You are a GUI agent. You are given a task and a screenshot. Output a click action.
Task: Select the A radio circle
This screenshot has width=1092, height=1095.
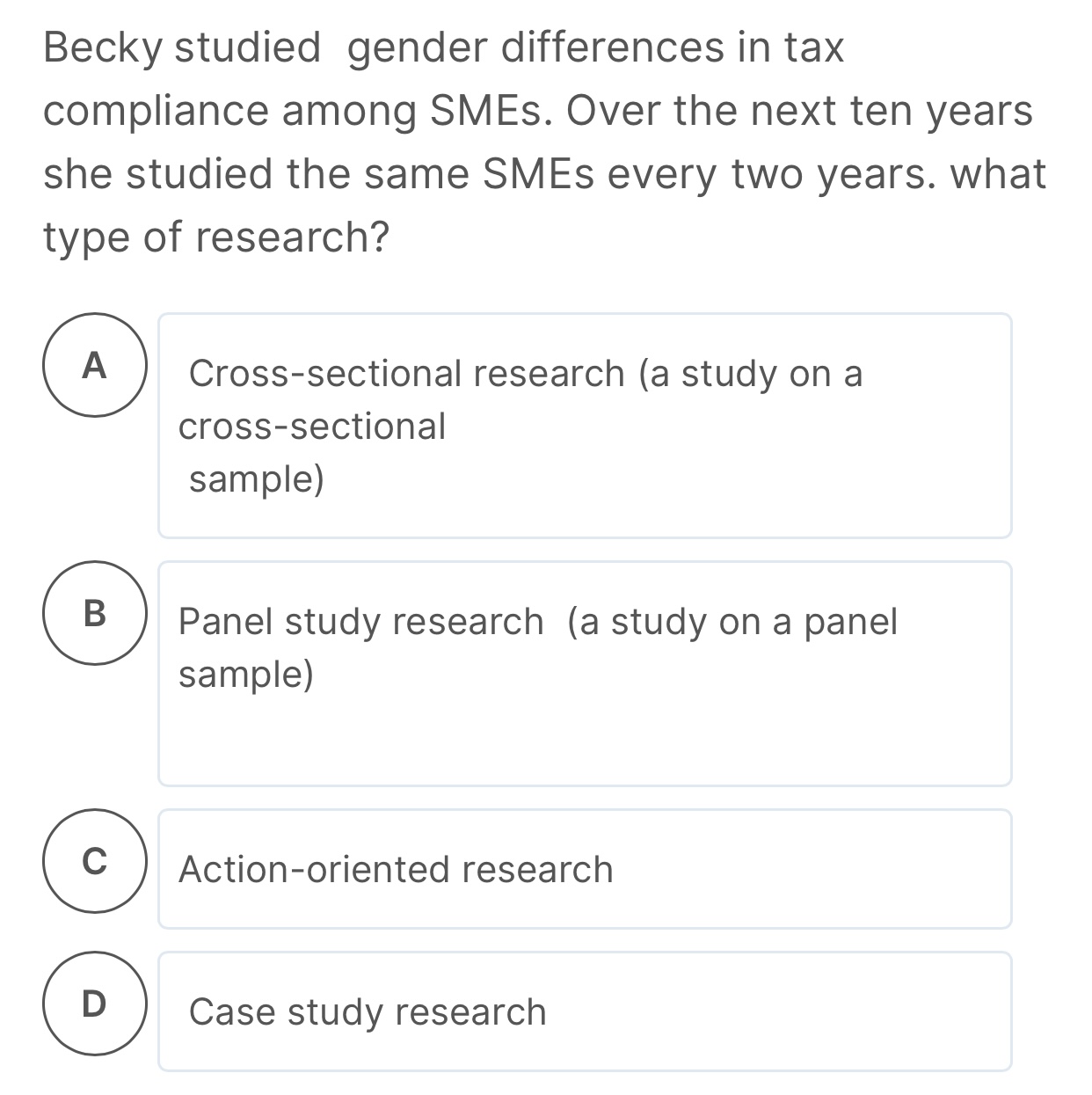click(x=95, y=365)
